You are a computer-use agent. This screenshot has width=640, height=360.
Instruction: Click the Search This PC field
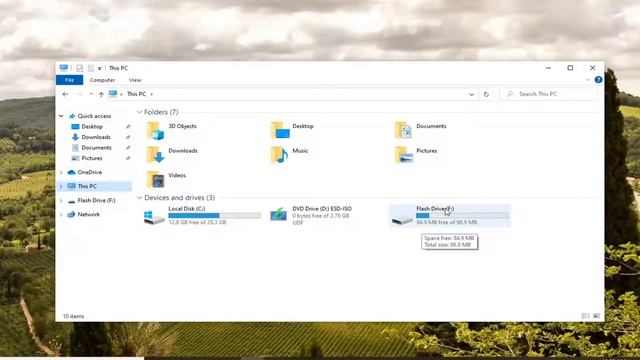[x=548, y=94]
